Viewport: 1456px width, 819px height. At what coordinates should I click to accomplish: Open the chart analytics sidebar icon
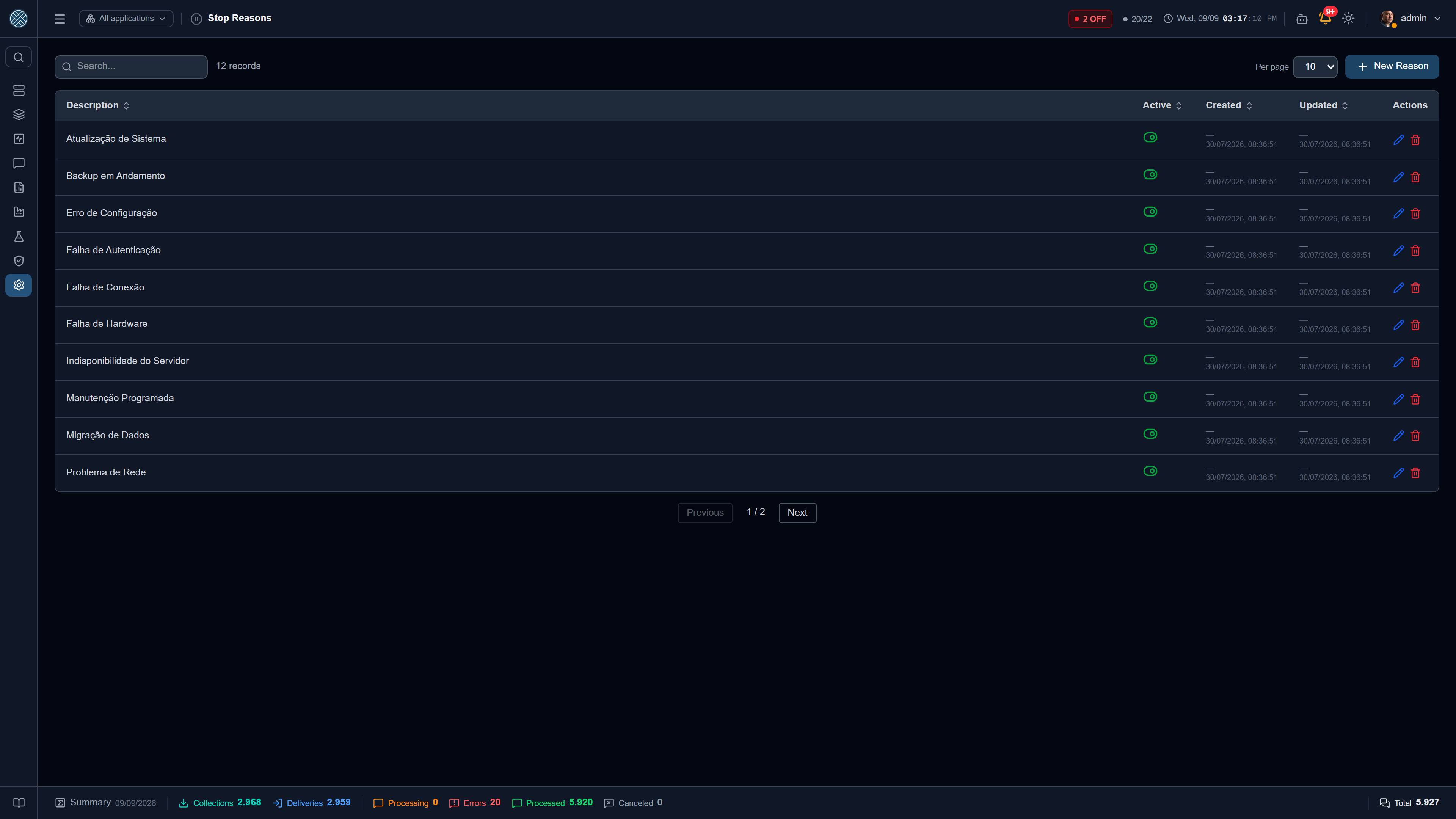(19, 212)
